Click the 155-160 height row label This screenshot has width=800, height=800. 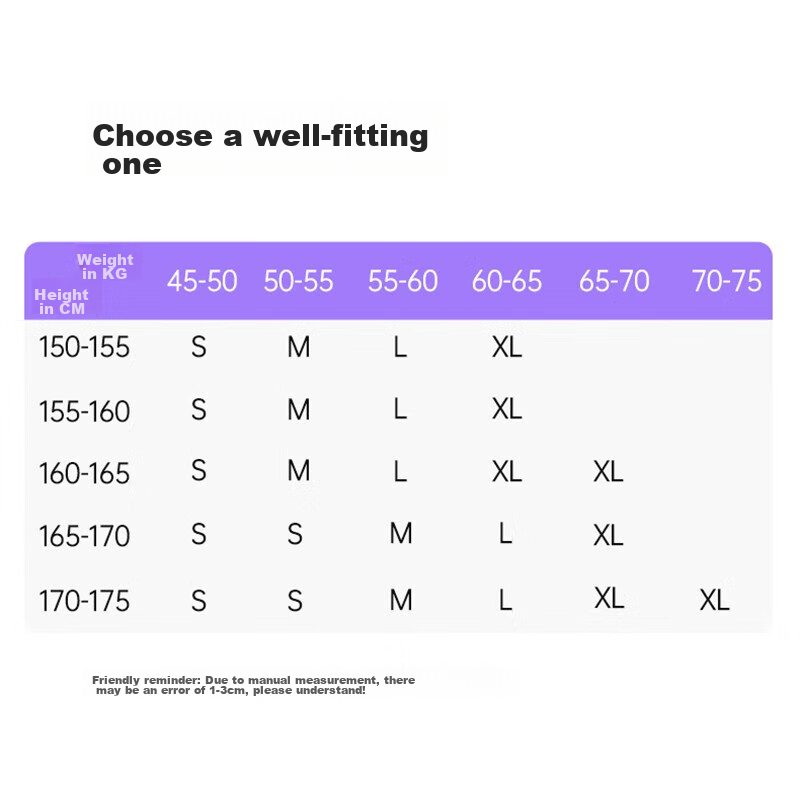[84, 411]
